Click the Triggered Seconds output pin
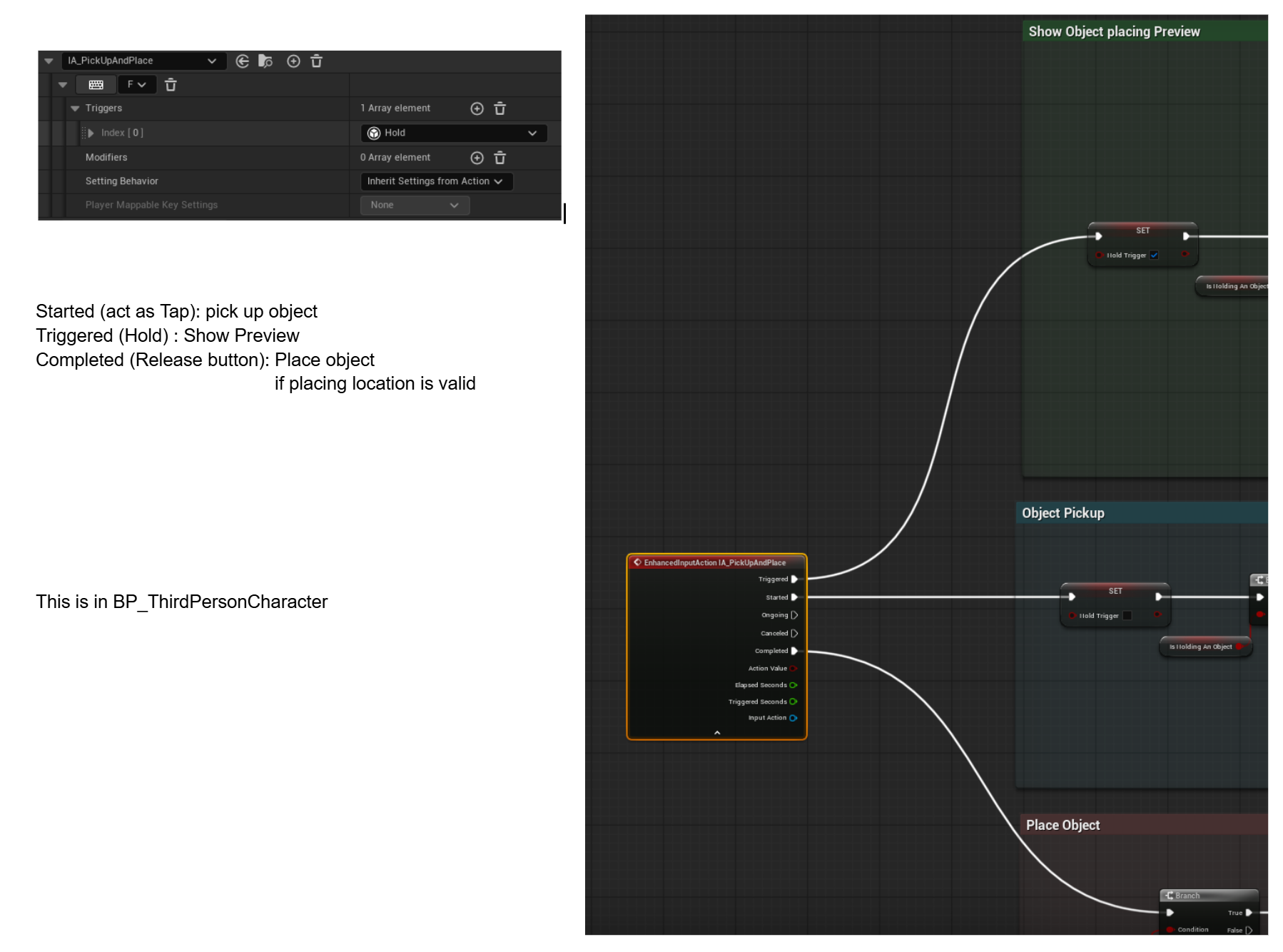Viewport: 1283px width, 952px height. (793, 702)
